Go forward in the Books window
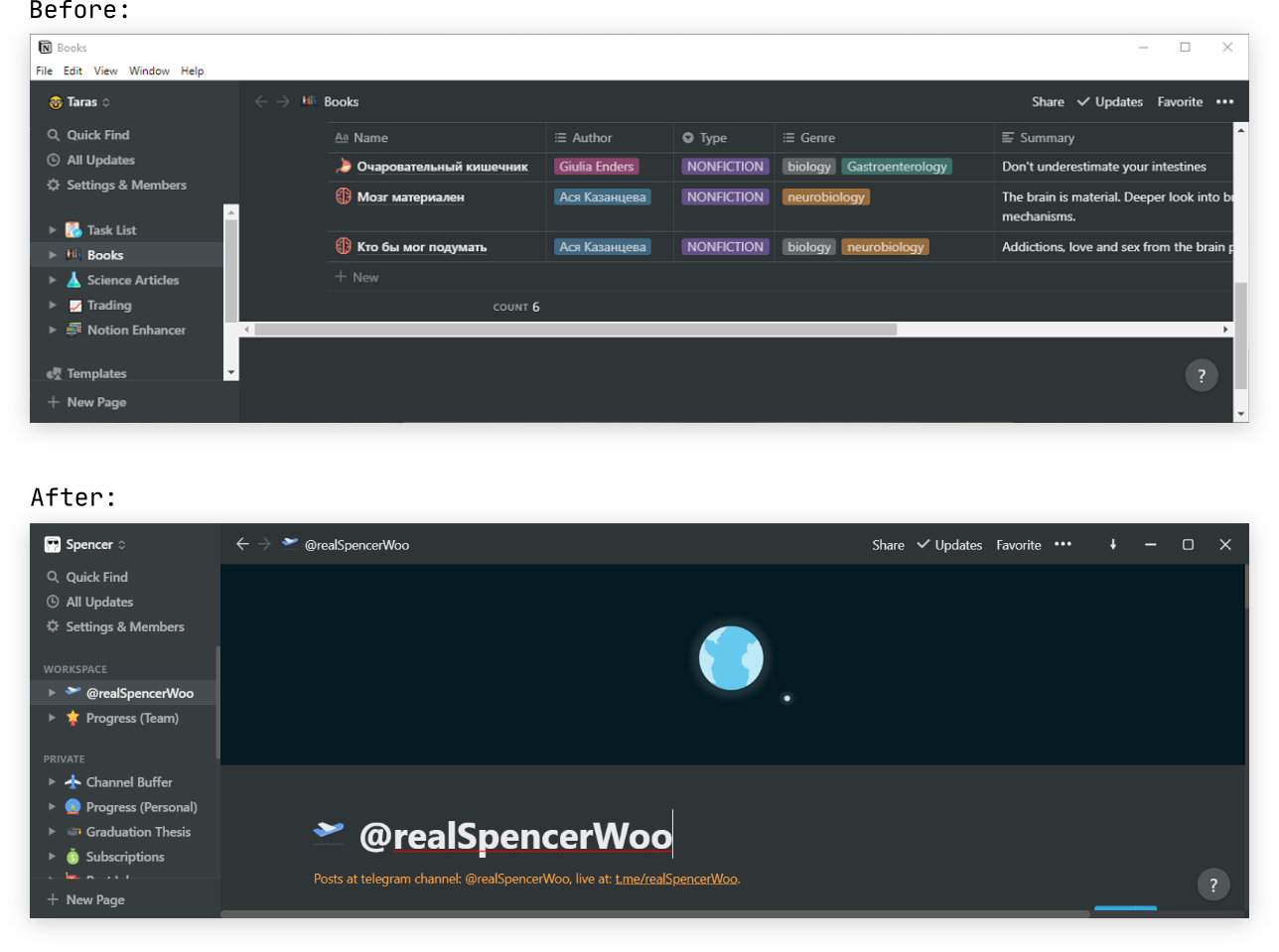 click(283, 101)
